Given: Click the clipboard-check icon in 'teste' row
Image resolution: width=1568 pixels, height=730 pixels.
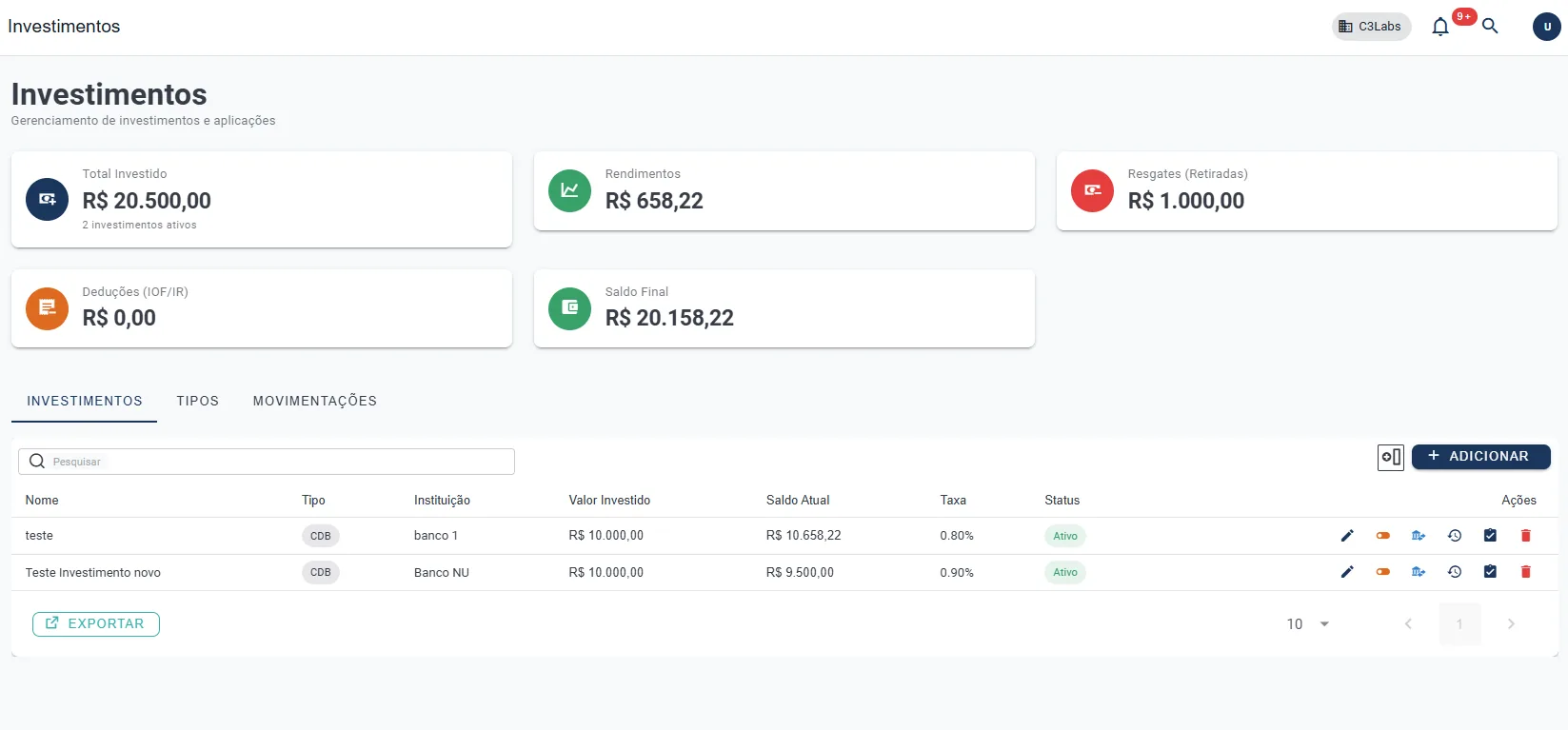Looking at the screenshot, I should (1490, 536).
